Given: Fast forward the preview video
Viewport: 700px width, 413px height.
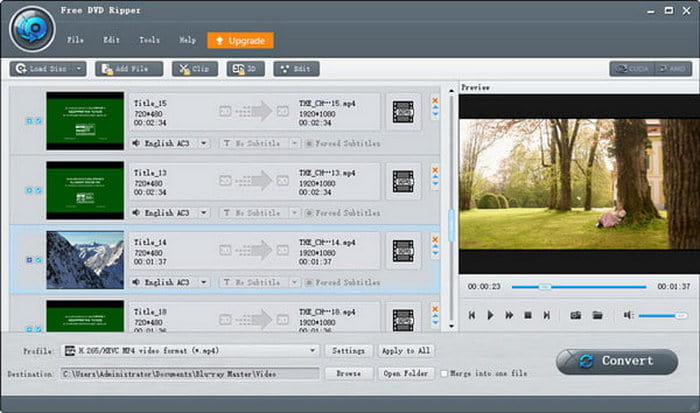Looking at the screenshot, I should (509, 315).
